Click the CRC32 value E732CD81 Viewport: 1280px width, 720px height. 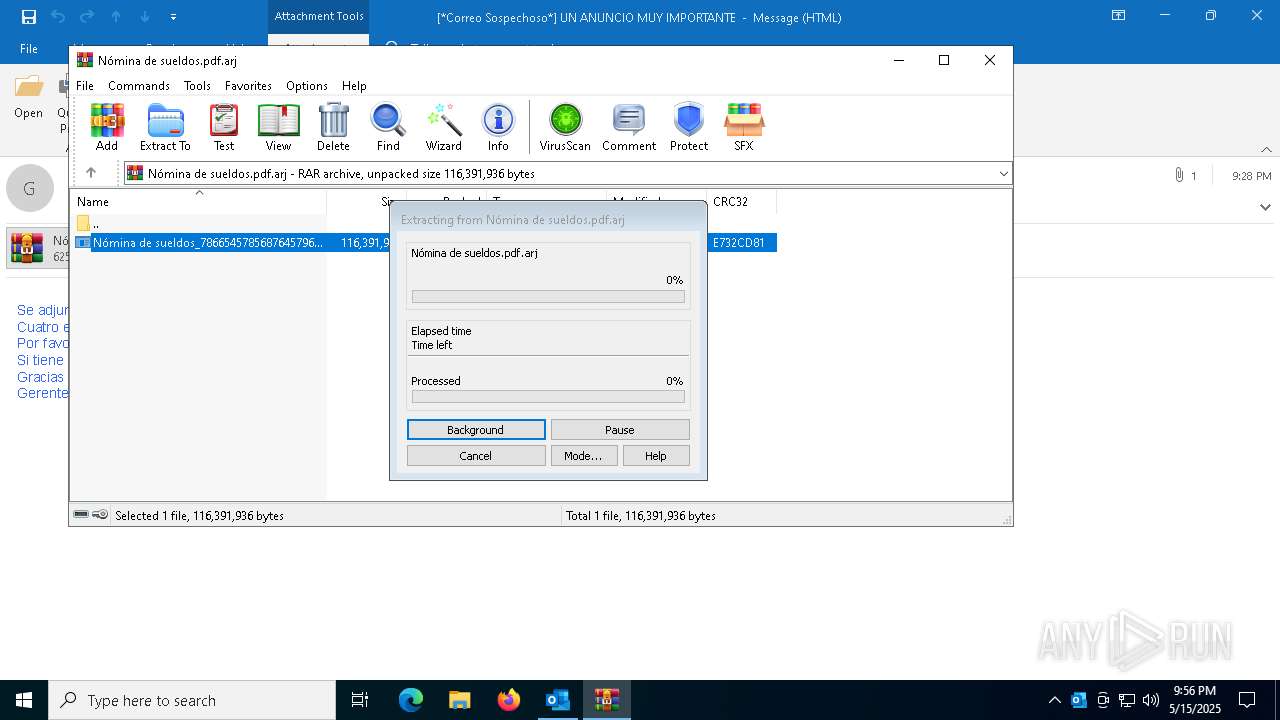739,243
